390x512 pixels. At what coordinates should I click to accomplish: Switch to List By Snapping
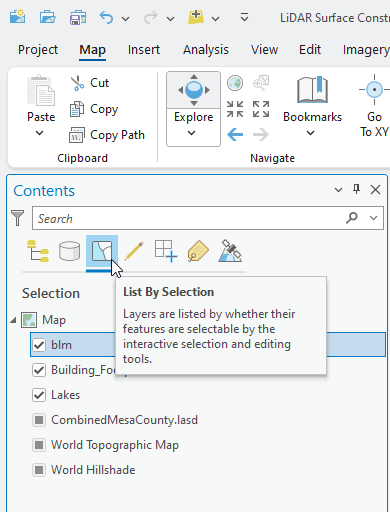click(x=166, y=251)
